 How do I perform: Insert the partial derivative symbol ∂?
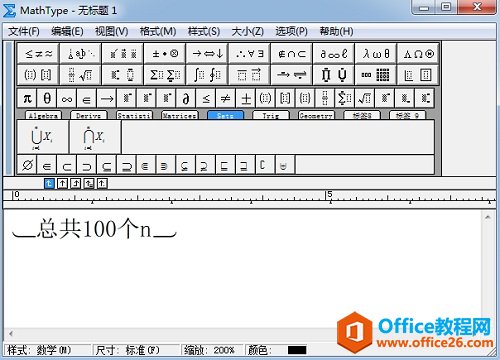(186, 98)
